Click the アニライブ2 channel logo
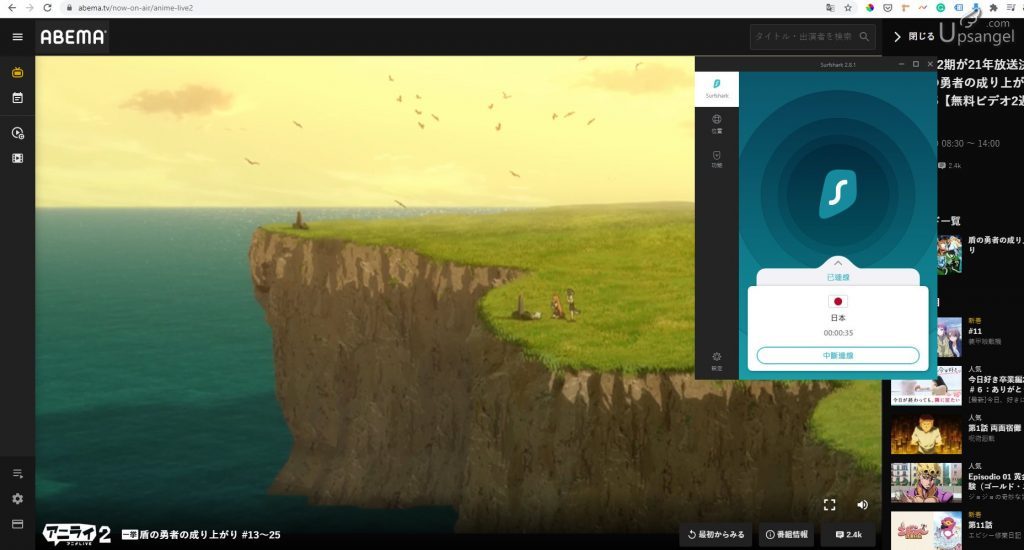 [x=76, y=534]
